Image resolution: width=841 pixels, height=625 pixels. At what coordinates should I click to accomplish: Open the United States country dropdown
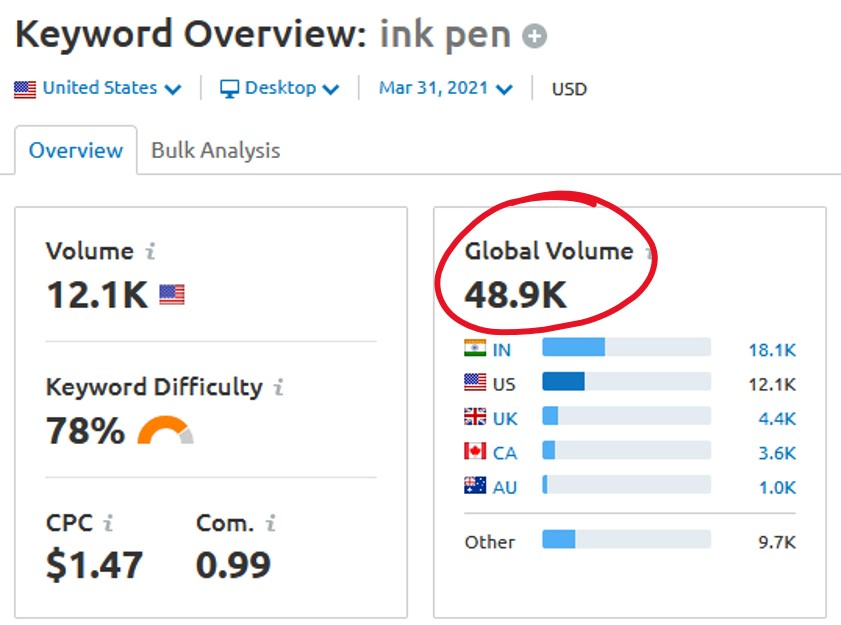point(98,88)
